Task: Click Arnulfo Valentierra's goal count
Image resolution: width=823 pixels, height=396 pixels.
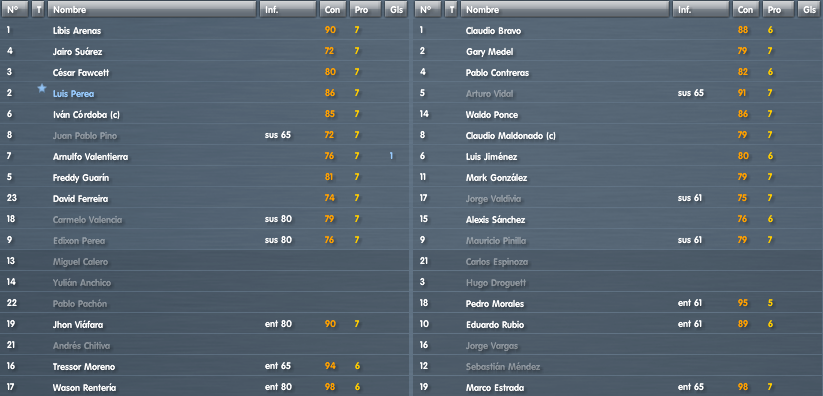Action: coord(391,157)
